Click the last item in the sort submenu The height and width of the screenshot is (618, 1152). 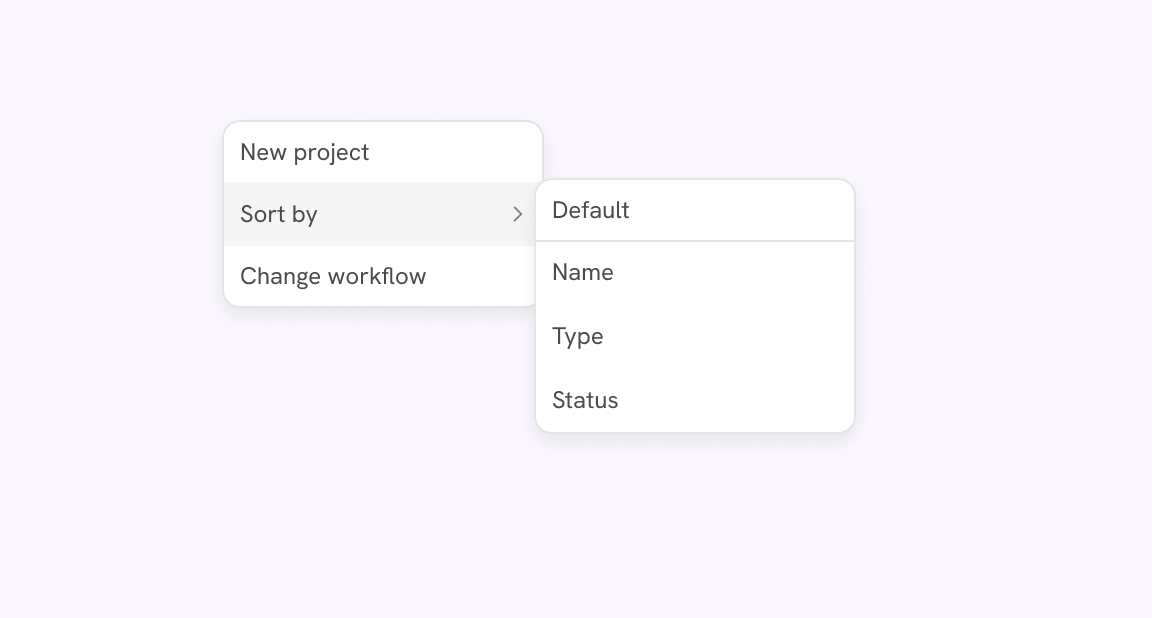pos(694,400)
